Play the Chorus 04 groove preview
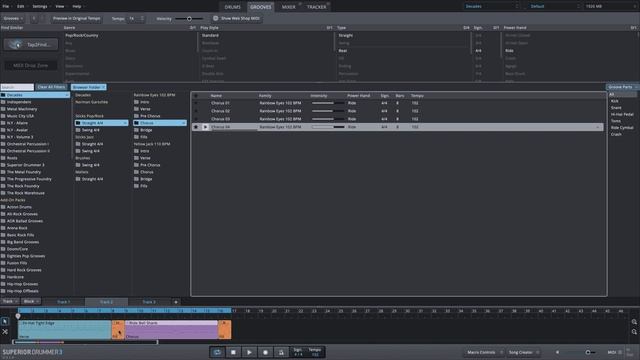The height and width of the screenshot is (360, 640). (205, 127)
